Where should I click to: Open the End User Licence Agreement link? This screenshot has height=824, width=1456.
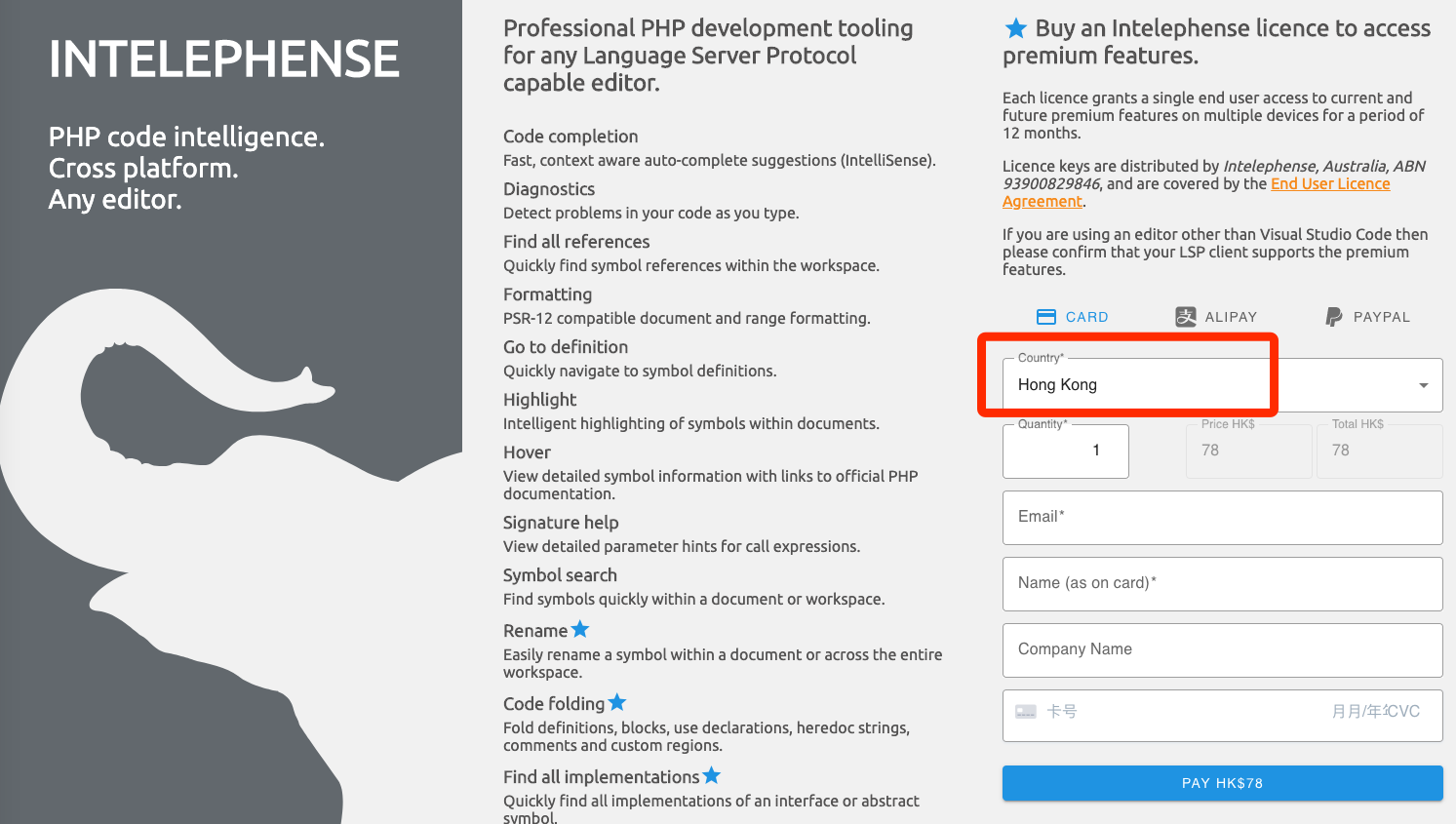click(1197, 193)
